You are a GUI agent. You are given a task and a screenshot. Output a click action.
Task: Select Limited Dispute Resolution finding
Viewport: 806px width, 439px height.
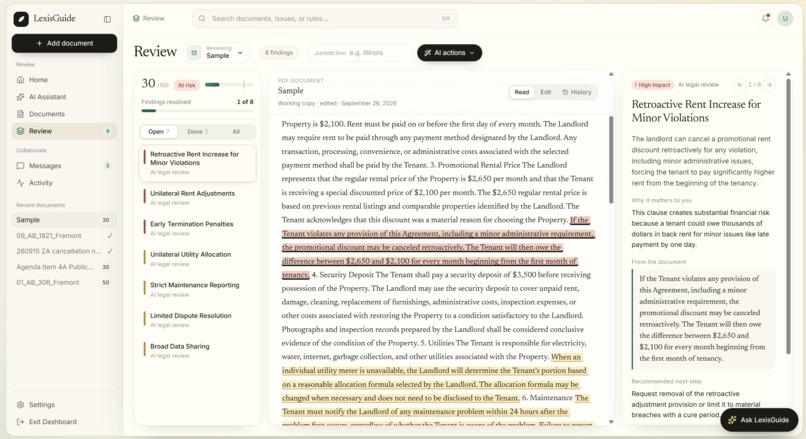click(x=197, y=320)
